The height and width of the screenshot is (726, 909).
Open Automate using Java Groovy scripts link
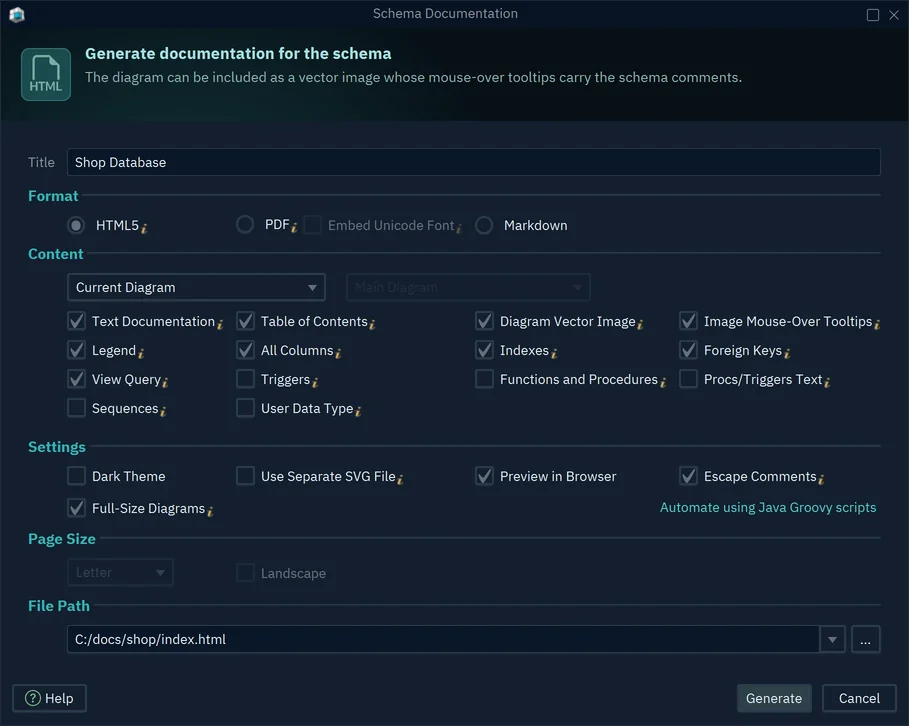768,507
